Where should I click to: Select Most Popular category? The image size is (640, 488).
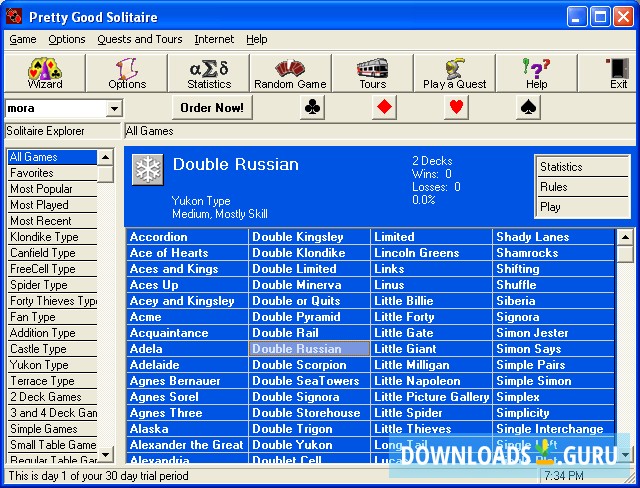click(x=52, y=189)
